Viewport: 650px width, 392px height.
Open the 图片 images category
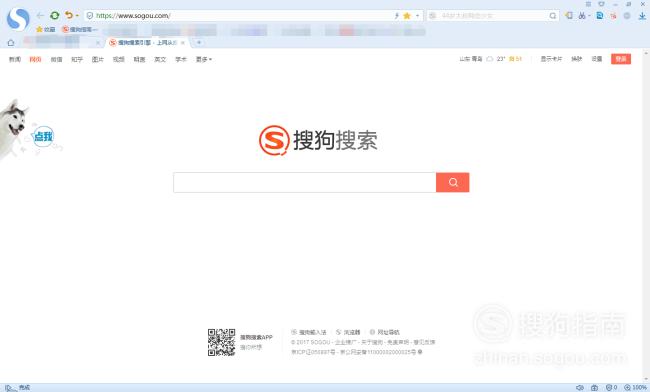(x=98, y=59)
